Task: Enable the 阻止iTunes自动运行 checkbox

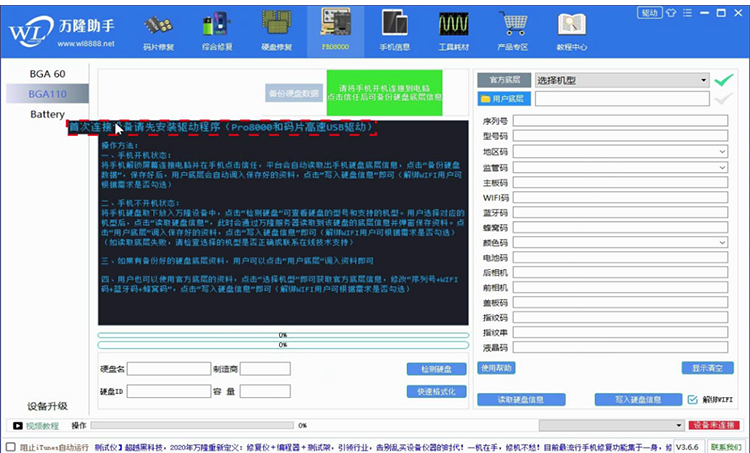Action: click(x=11, y=447)
